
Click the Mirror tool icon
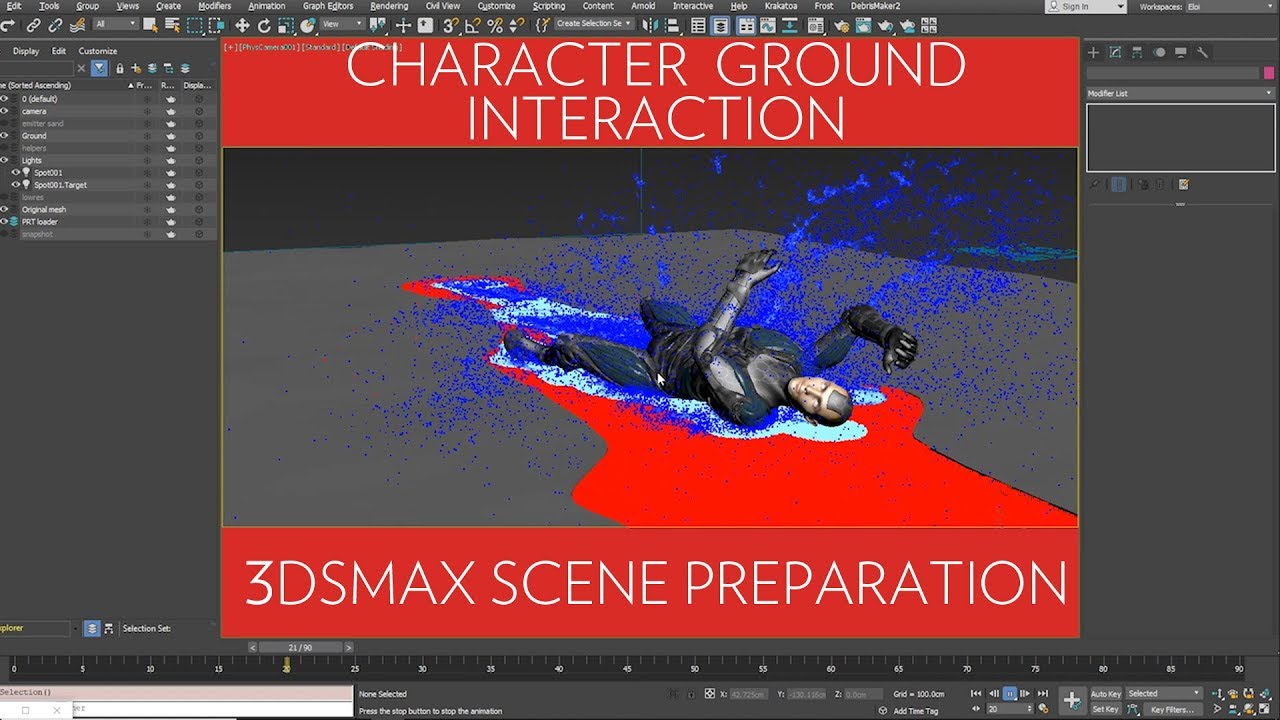coord(650,25)
